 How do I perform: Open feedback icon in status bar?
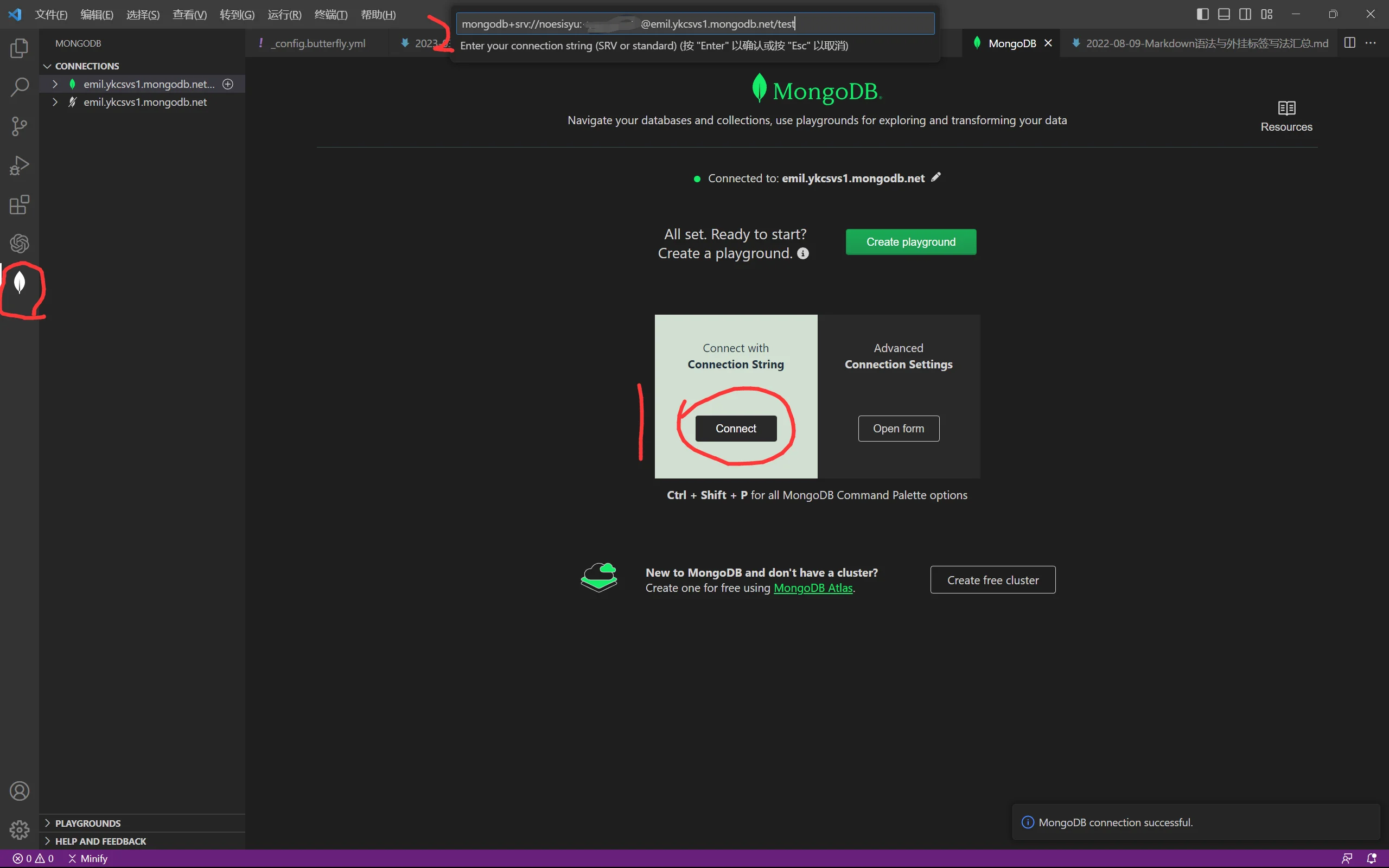pyautogui.click(x=1347, y=858)
